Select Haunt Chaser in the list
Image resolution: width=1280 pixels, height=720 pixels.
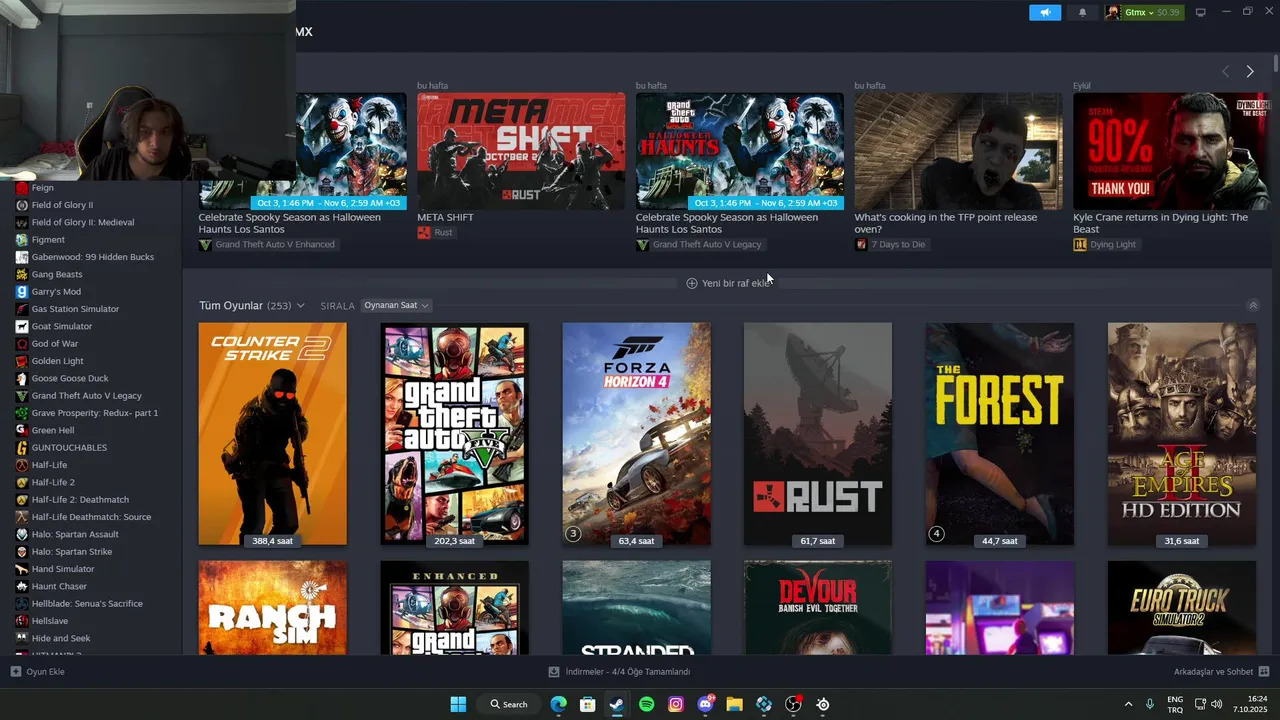[59, 586]
